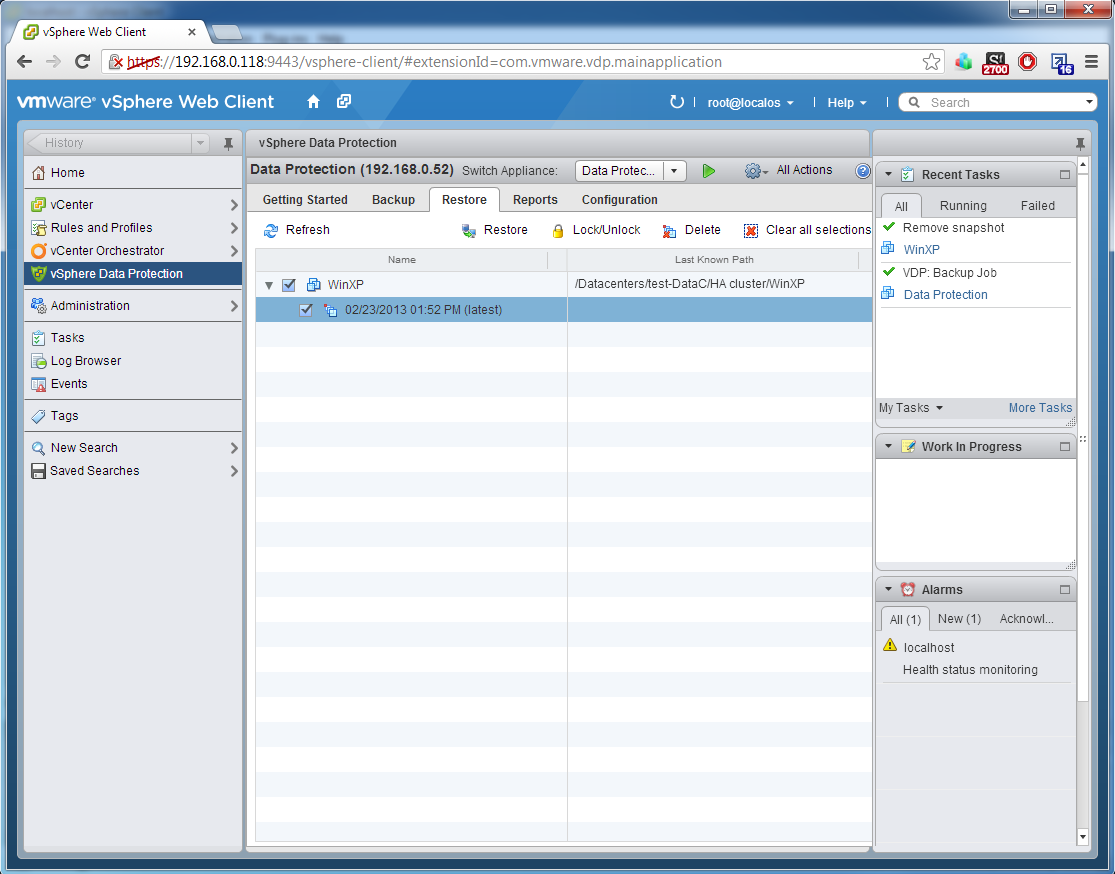Expand the vCenter navigator chevron
Viewport: 1115px width, 874px height.
pyautogui.click(x=234, y=205)
